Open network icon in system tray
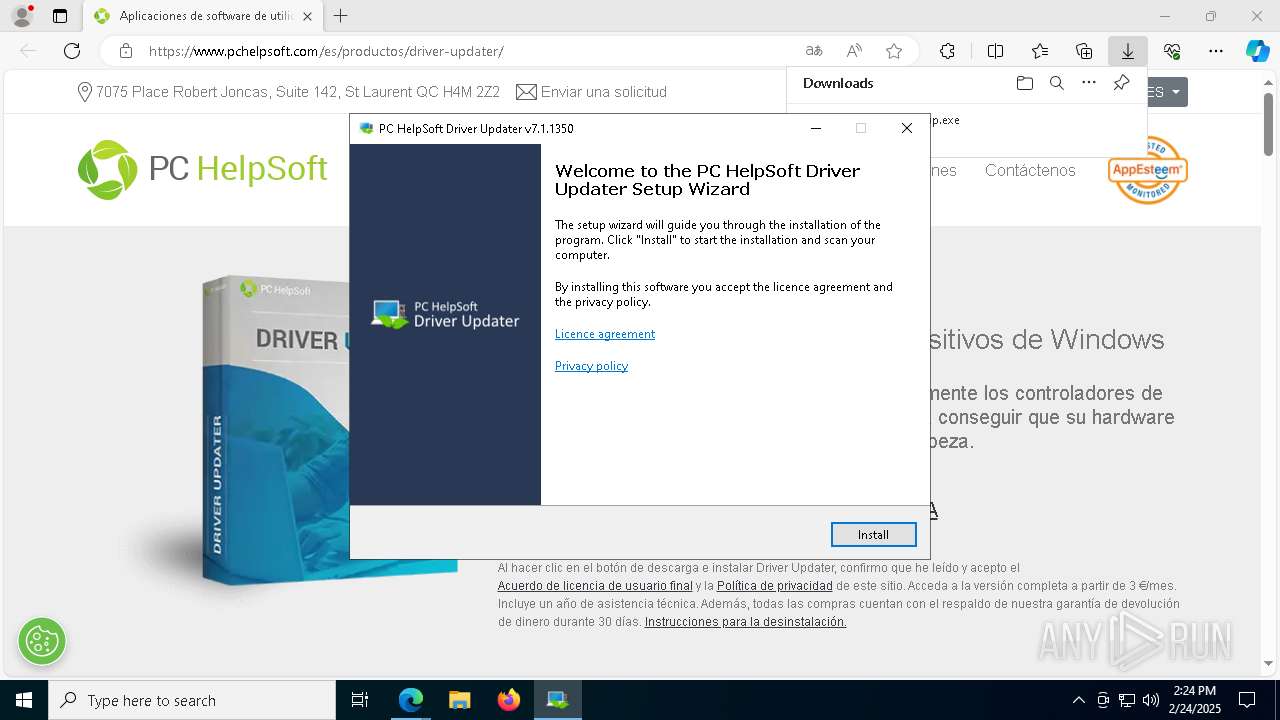Image resolution: width=1280 pixels, height=720 pixels. pos(1127,700)
